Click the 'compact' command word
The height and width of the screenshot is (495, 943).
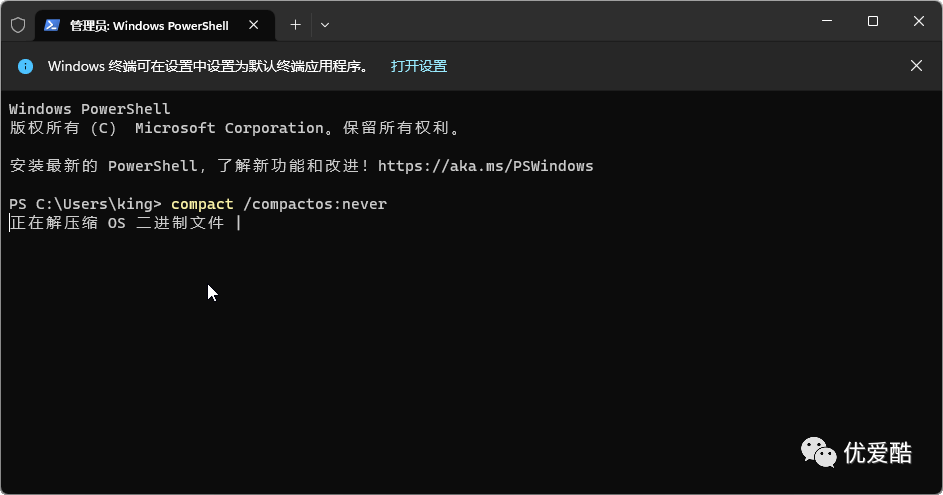[x=202, y=204]
